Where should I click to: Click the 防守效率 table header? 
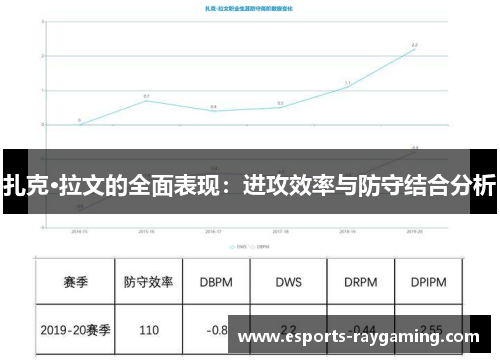[x=149, y=282]
